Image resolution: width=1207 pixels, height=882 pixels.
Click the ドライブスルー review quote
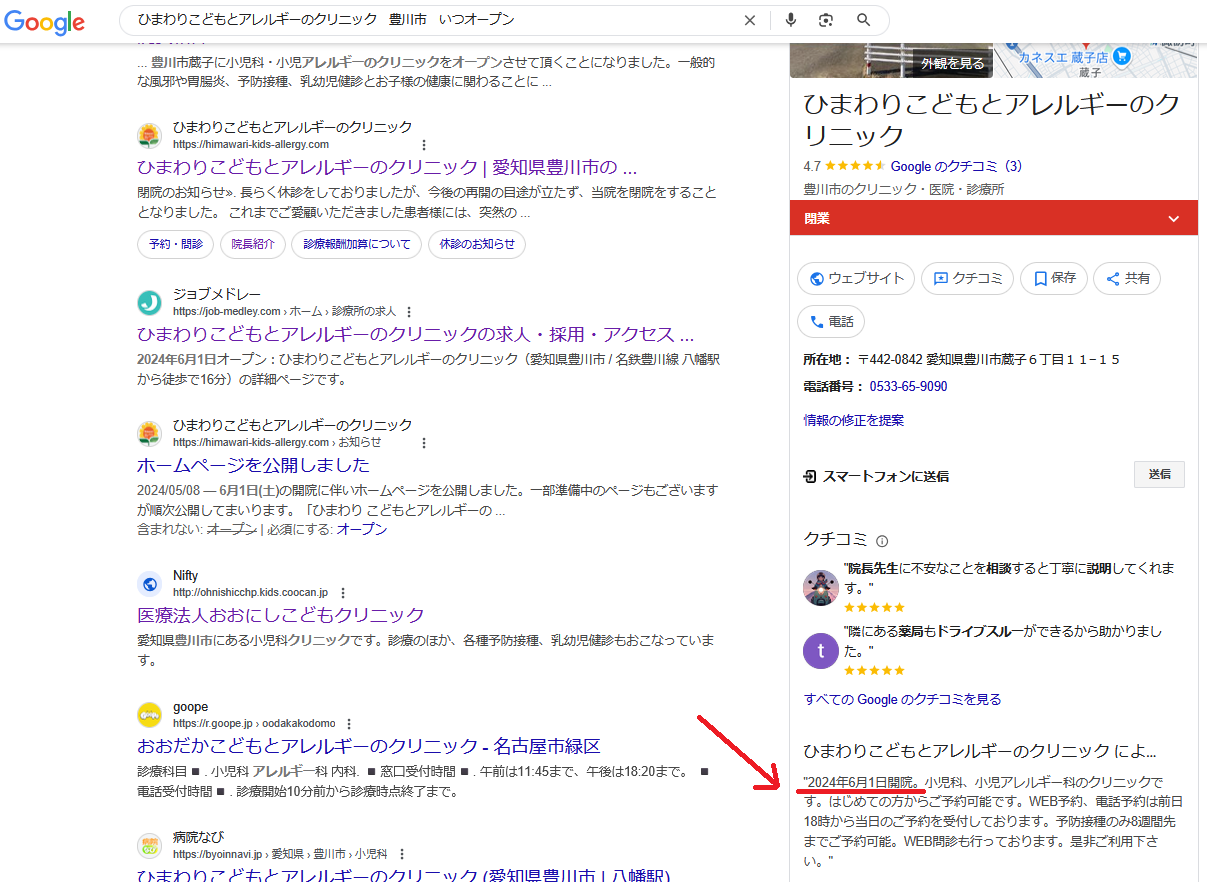tap(1003, 641)
